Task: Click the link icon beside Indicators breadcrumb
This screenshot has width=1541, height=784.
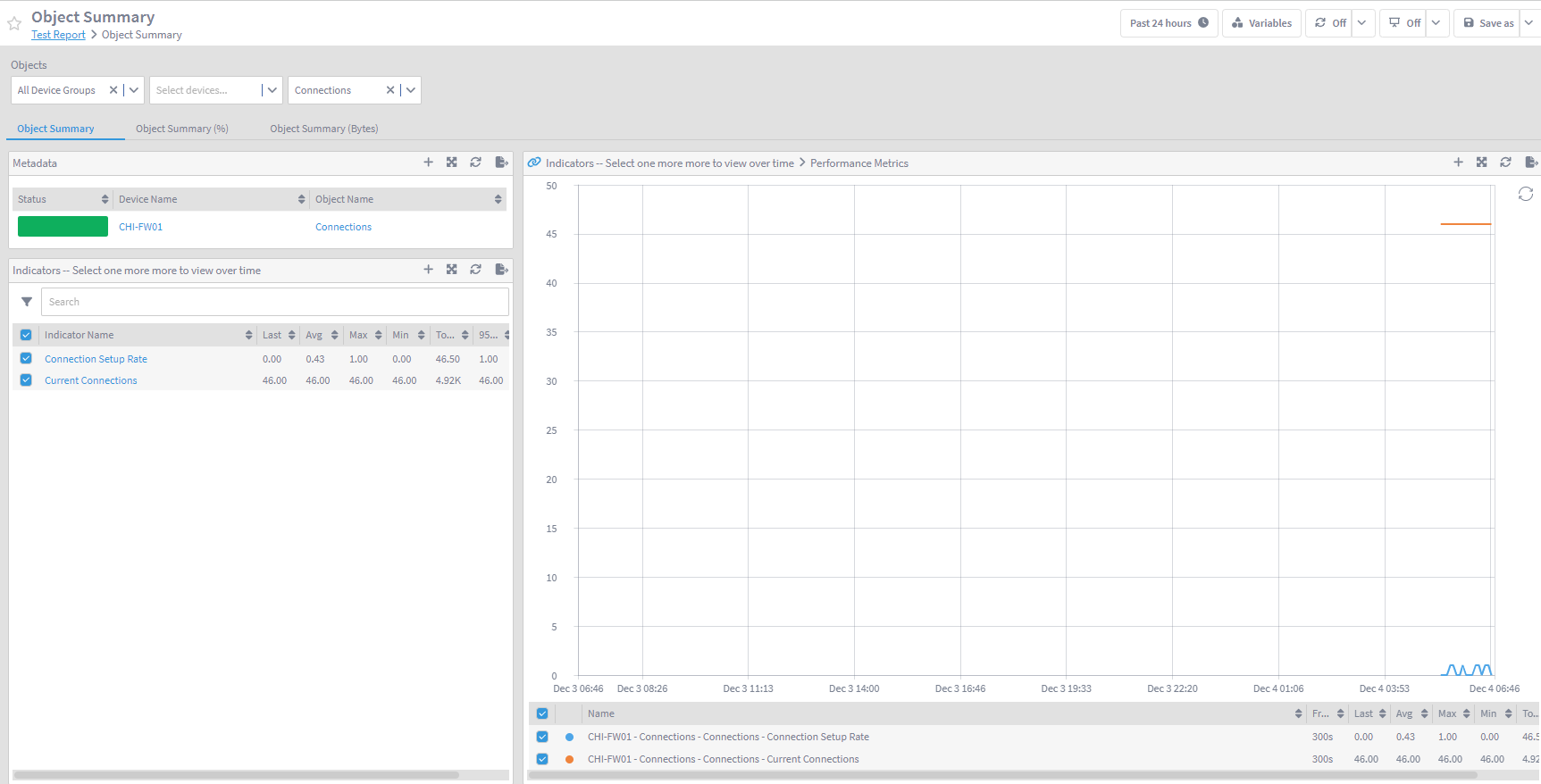Action: 534,163
